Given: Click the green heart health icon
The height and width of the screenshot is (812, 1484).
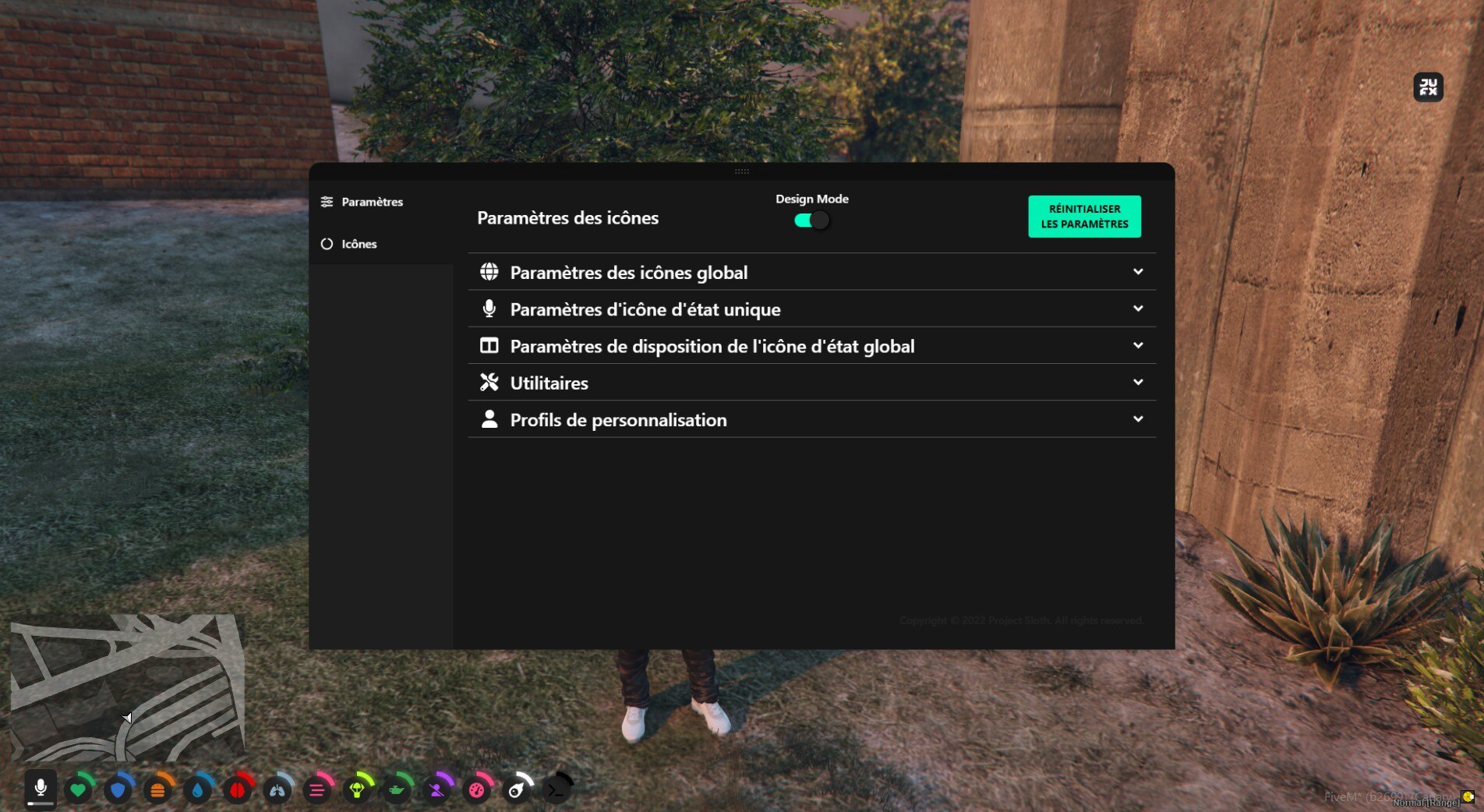Looking at the screenshot, I should click(78, 790).
